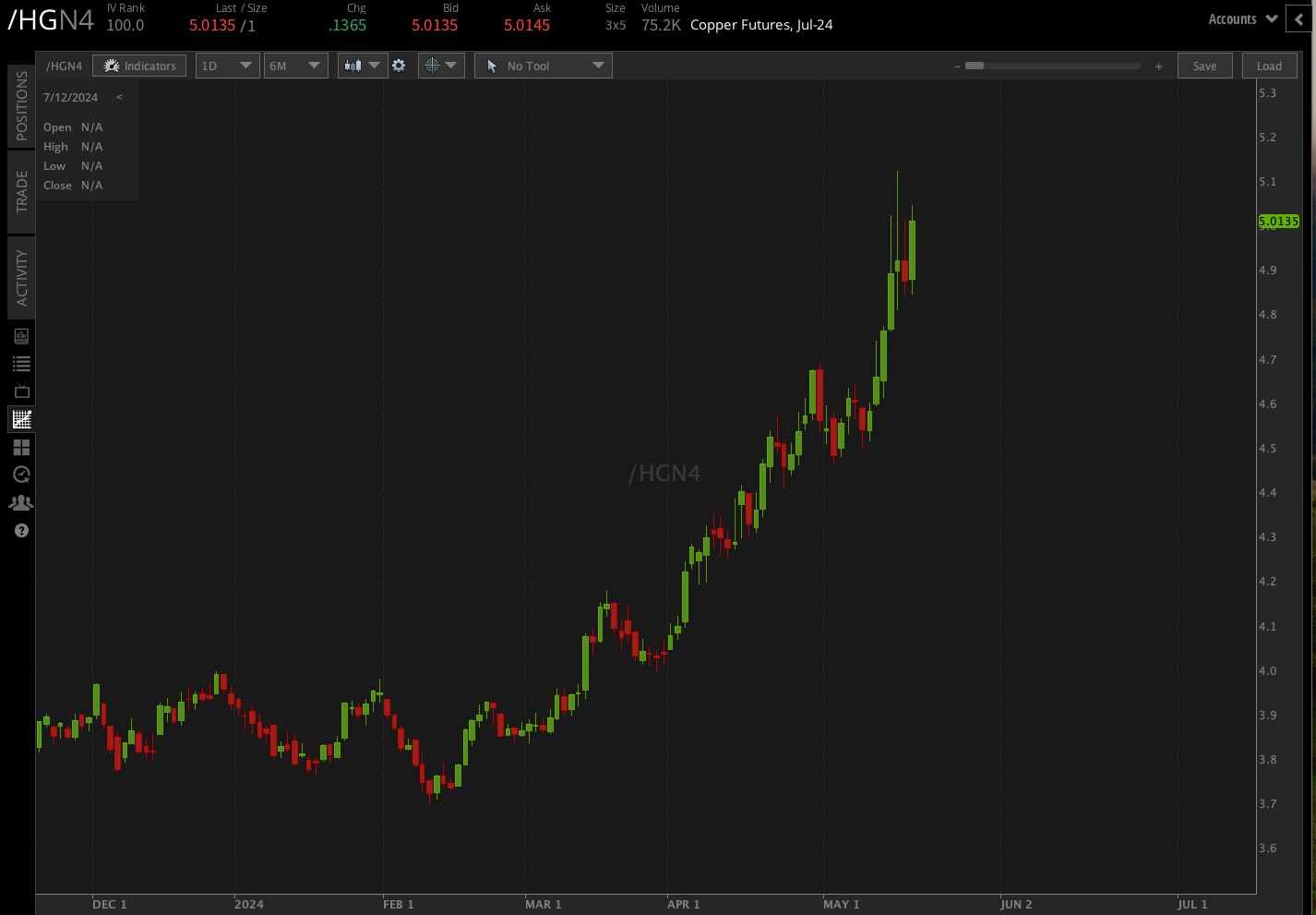Click the FEB 1 time axis label
Screen dimensions: 1316x915
click(399, 904)
